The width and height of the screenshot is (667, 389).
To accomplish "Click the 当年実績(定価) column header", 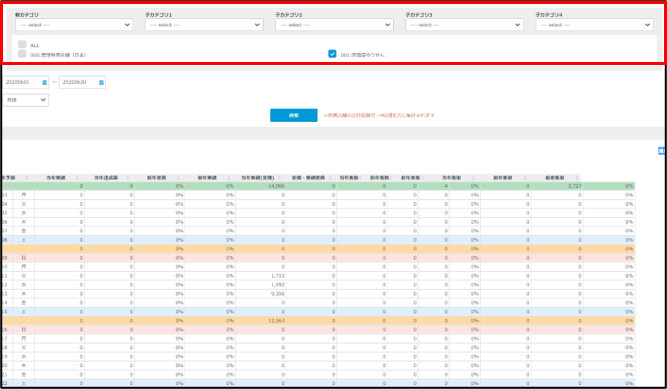I will (x=259, y=178).
